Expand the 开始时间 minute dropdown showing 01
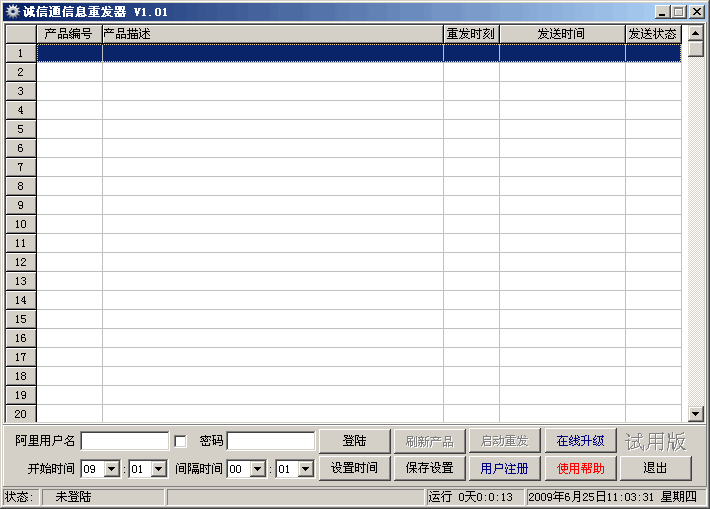Screen dimensions: 710x509 click(158, 469)
